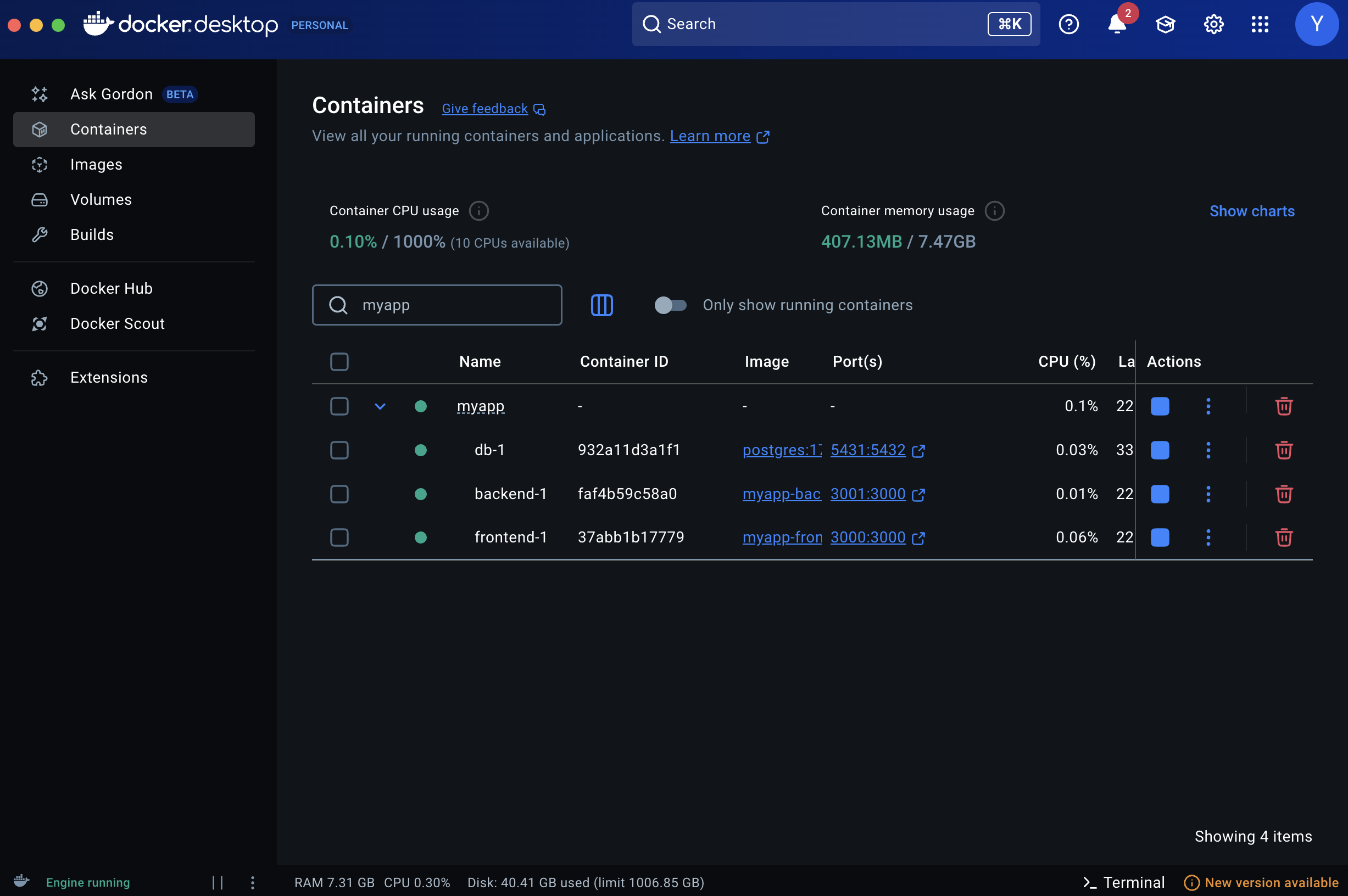Open the apps grid icon
The height and width of the screenshot is (896, 1348).
click(x=1260, y=24)
